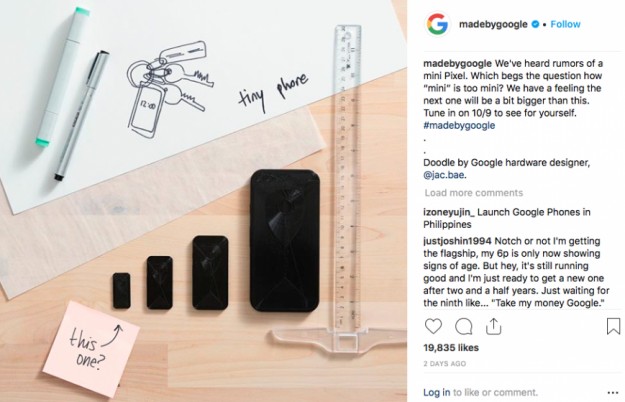
Task: Click the Google logo profile picture
Action: (437, 24)
